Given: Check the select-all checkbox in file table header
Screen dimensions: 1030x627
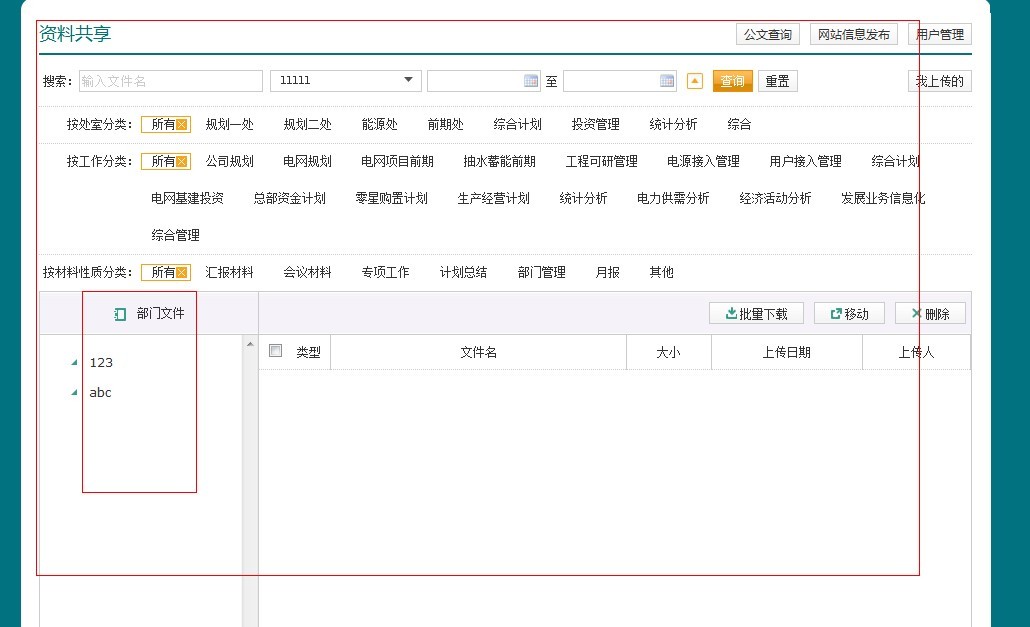Looking at the screenshot, I should point(273,352).
